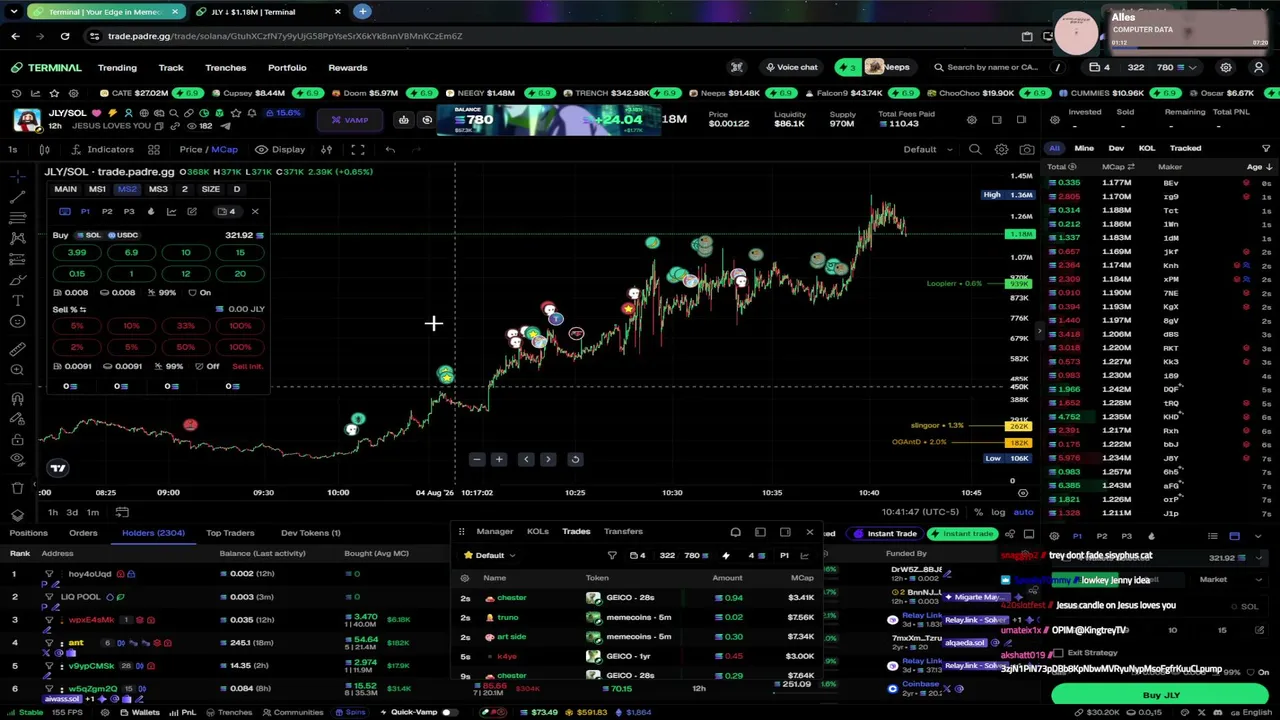The image size is (1280, 720).
Task: Click the chart zoom out minus button
Action: (x=476, y=459)
